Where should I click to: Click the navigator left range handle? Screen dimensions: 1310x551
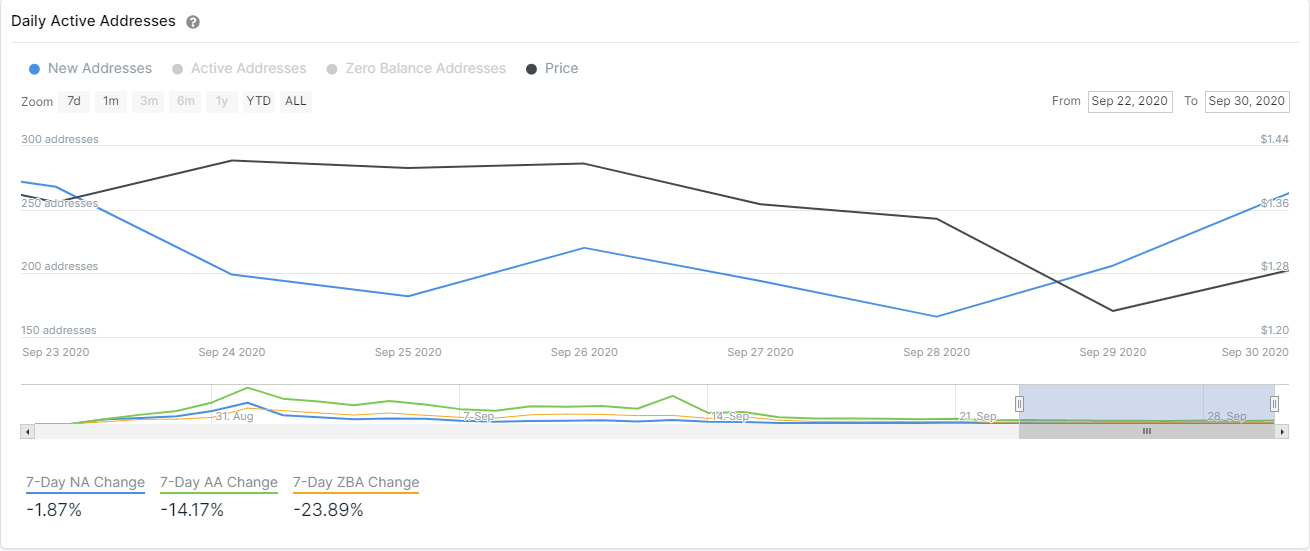(1020, 404)
